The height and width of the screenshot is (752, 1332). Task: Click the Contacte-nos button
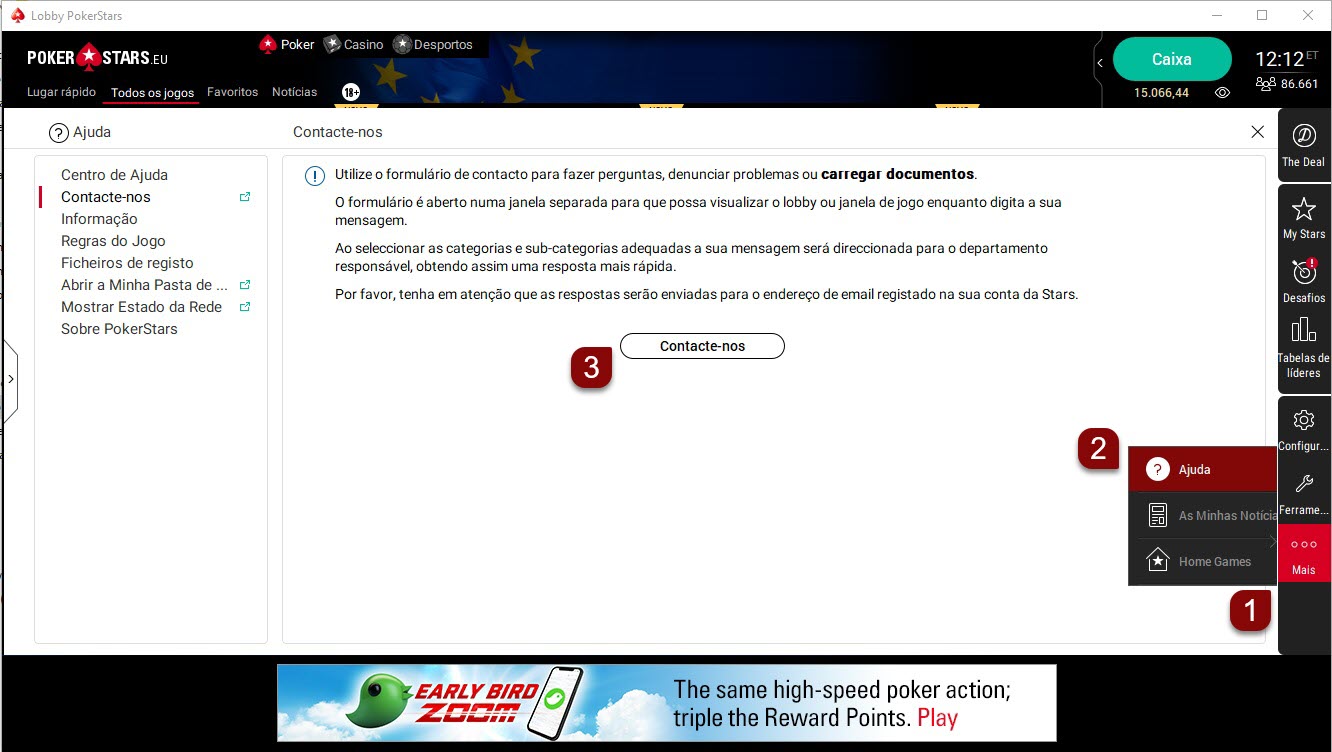click(x=702, y=346)
